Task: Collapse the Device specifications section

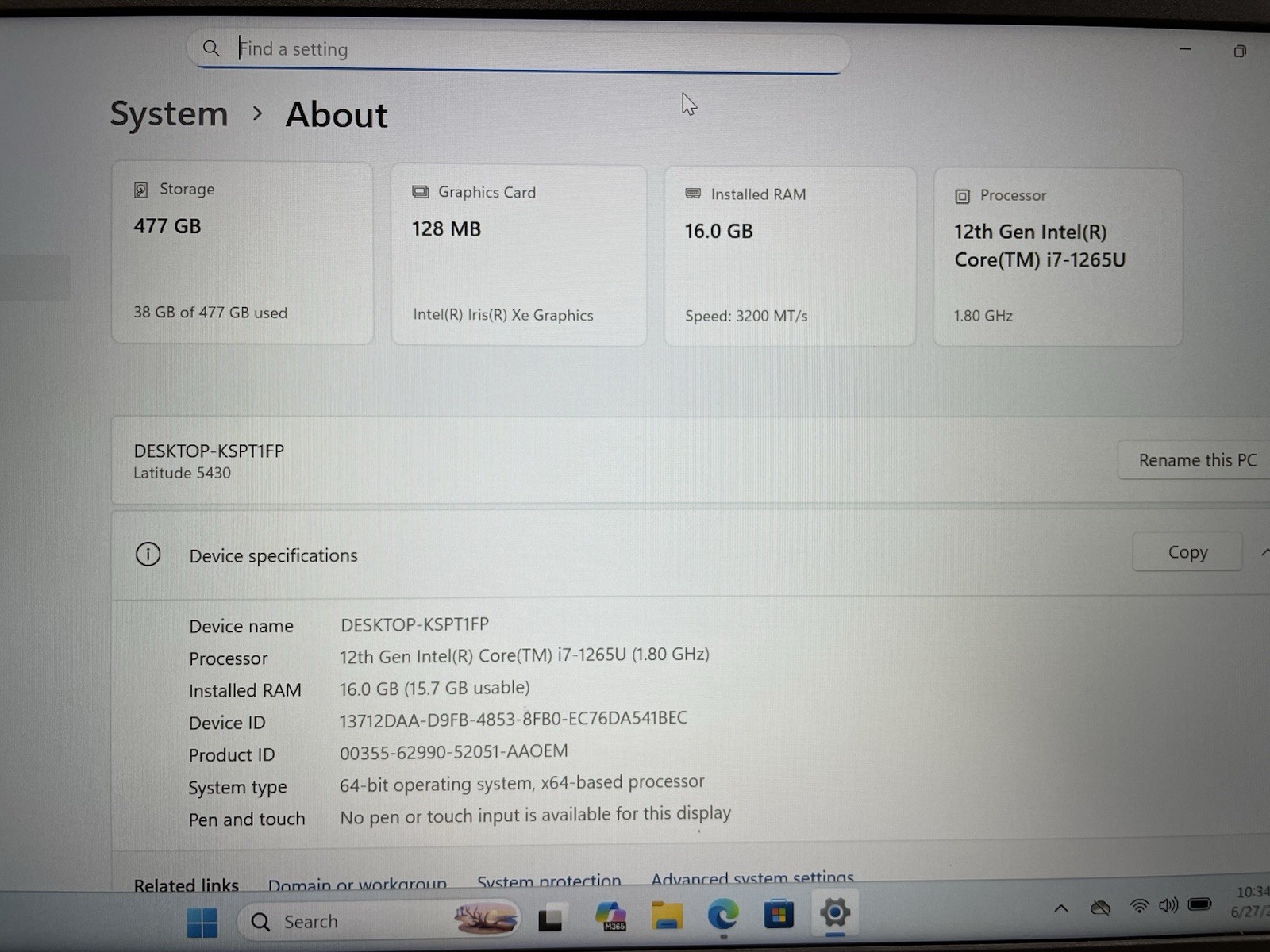Action: point(1265,552)
